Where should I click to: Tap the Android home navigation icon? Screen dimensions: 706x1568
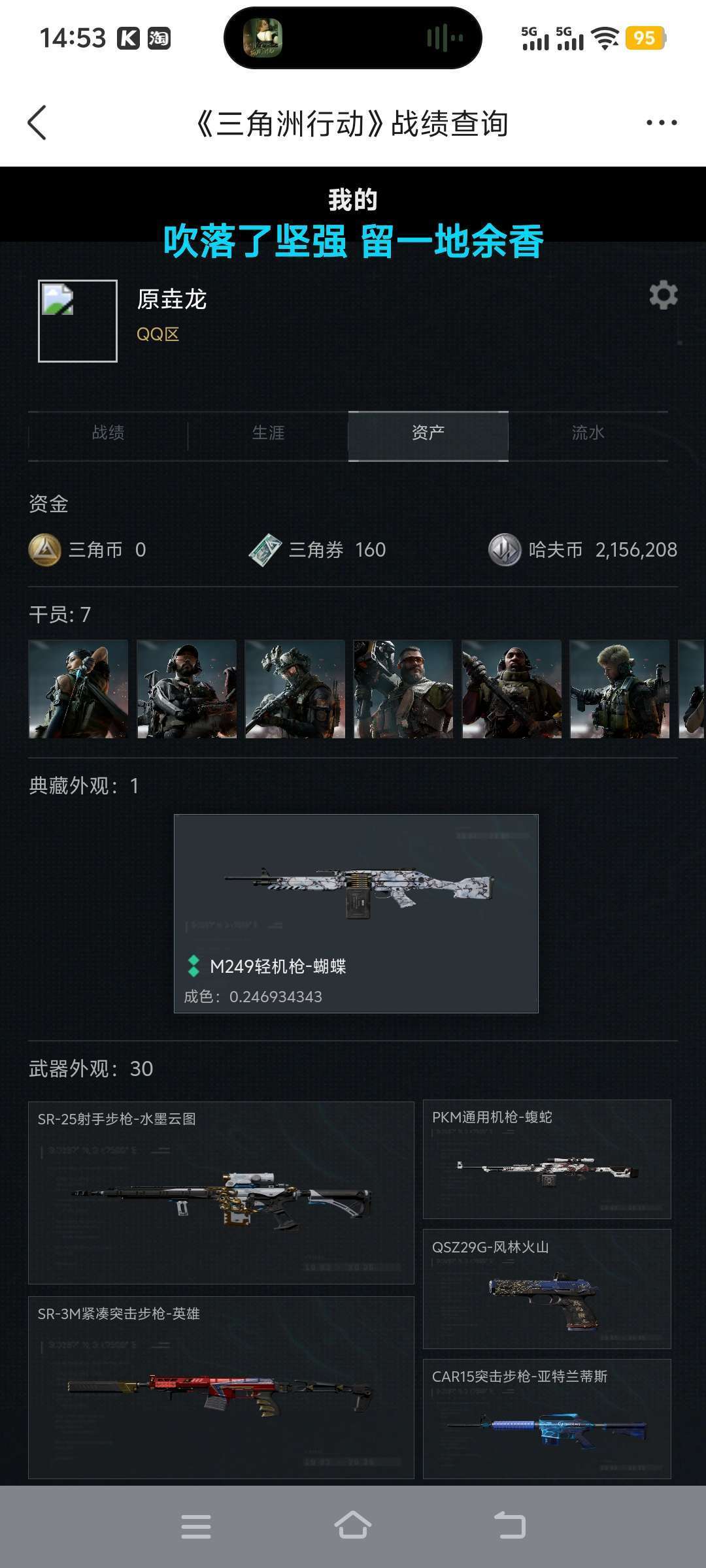pyautogui.click(x=353, y=1526)
